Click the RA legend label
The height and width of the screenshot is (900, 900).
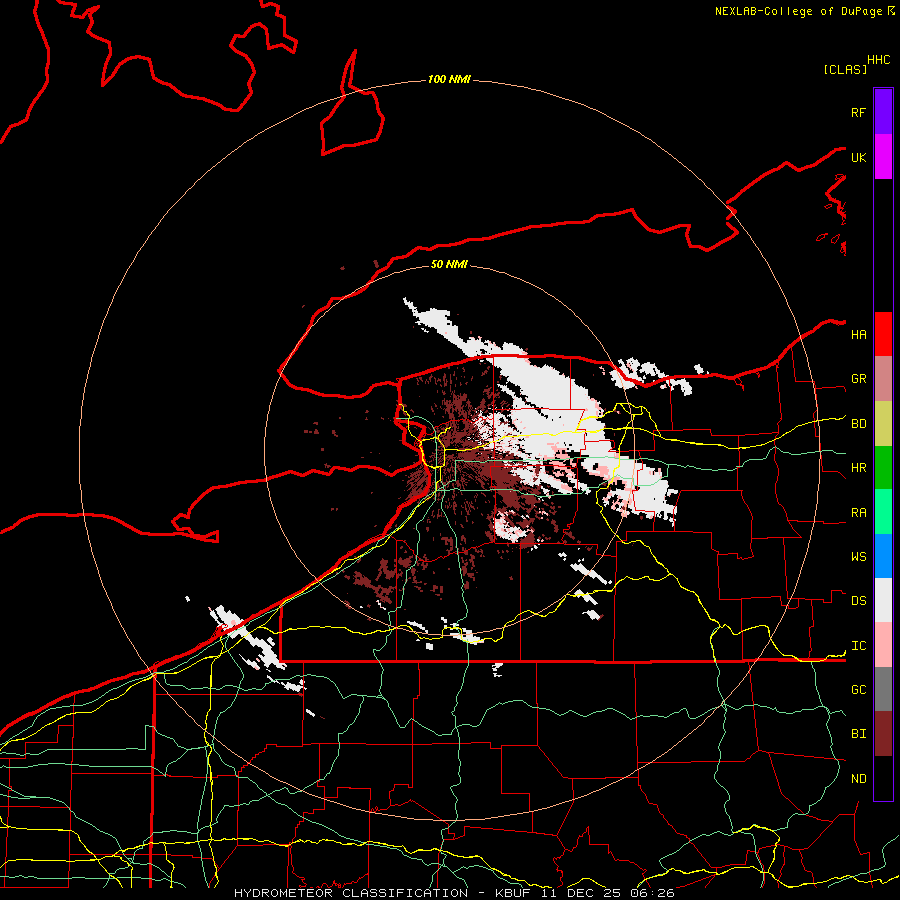858,513
